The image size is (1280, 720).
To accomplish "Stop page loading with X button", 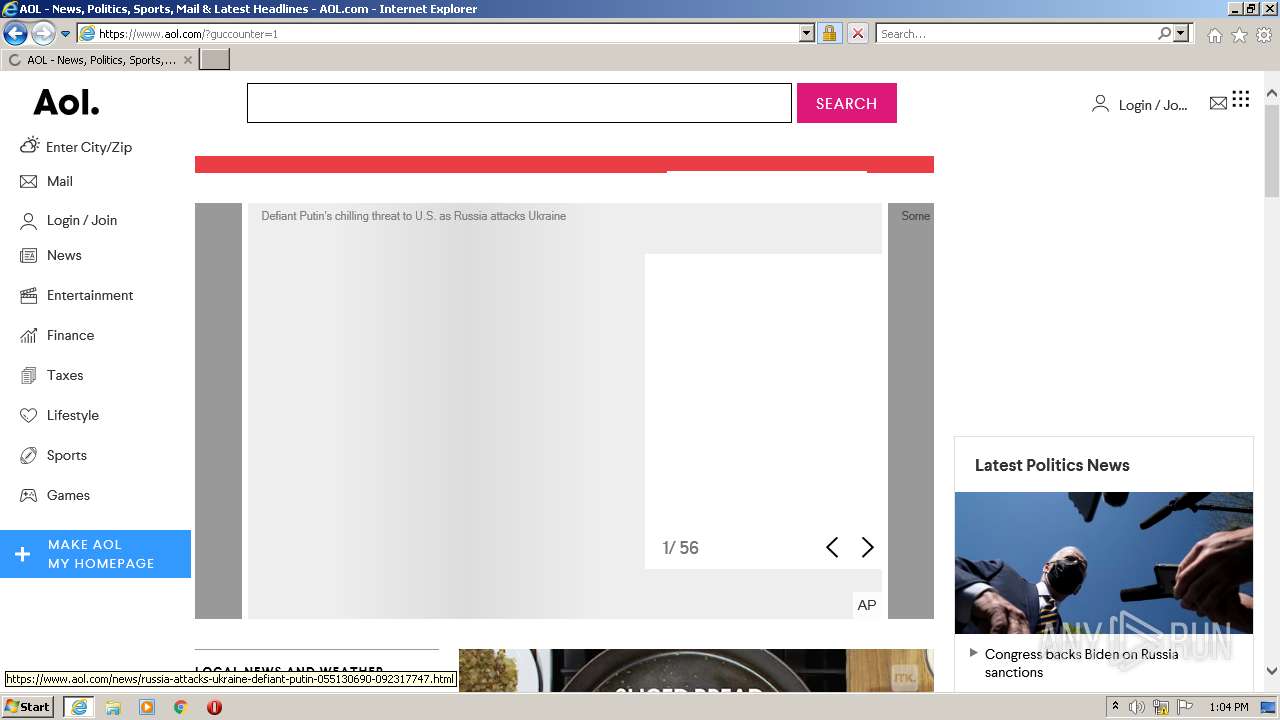I will [857, 33].
